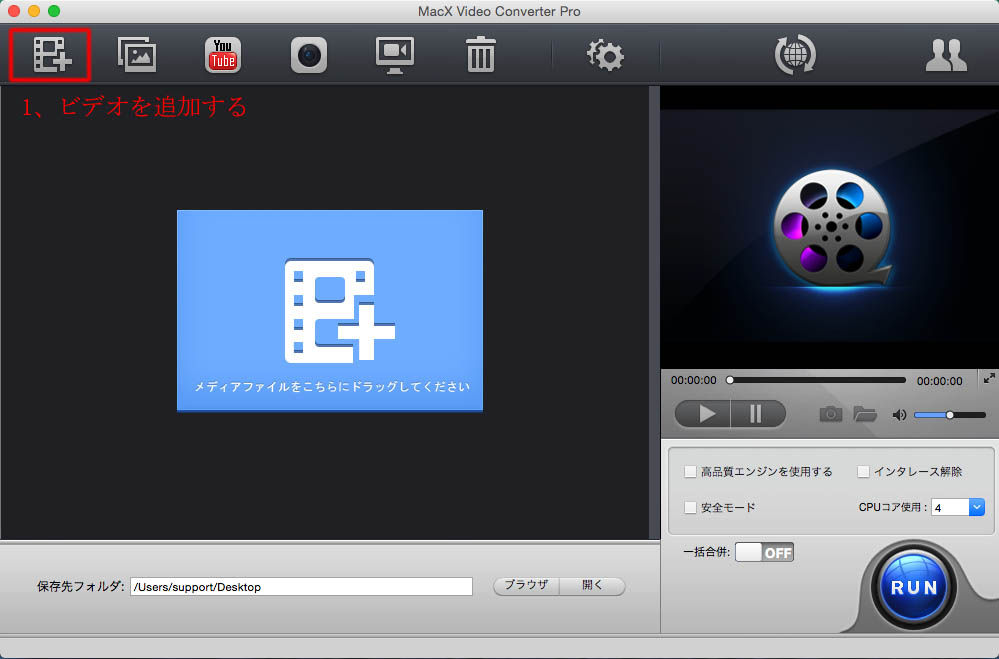Expand preview to full screen
This screenshot has width=999, height=659.
coord(989,379)
